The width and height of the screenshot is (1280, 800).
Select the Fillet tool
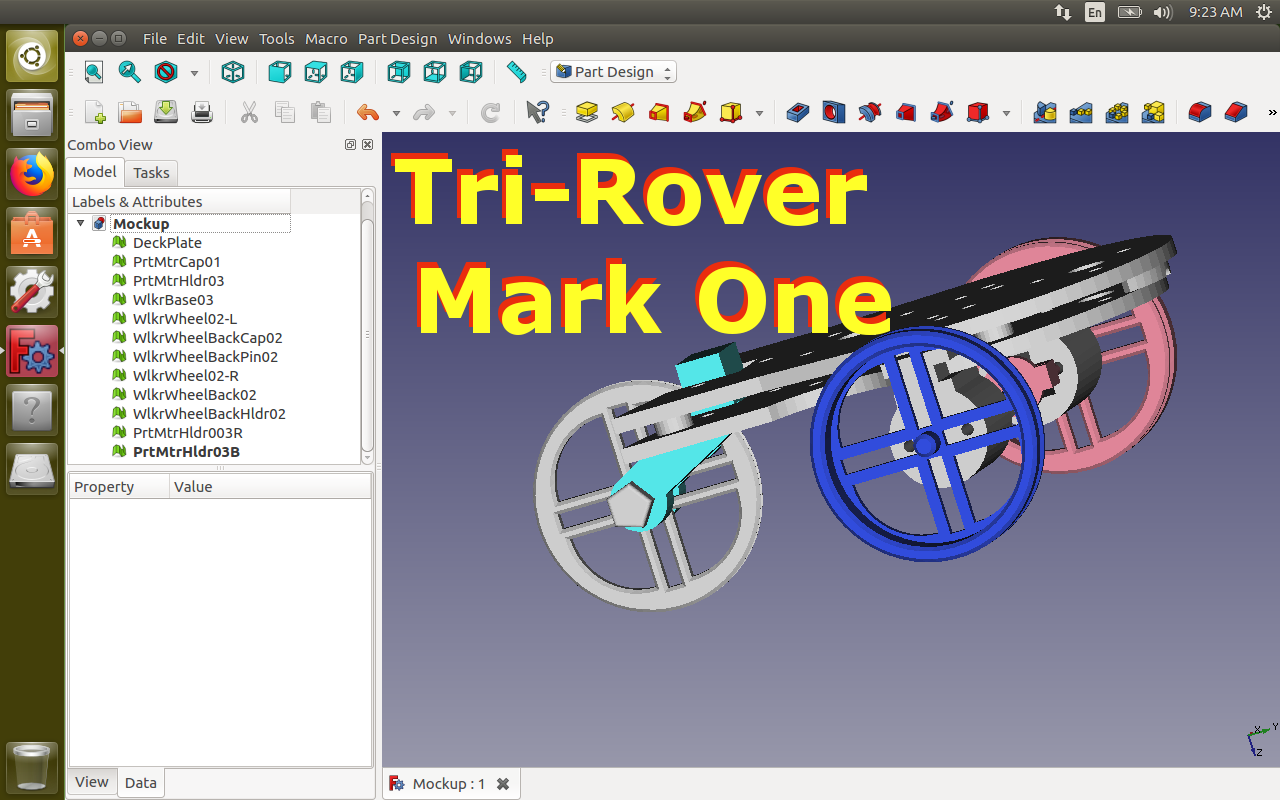pos(1200,112)
